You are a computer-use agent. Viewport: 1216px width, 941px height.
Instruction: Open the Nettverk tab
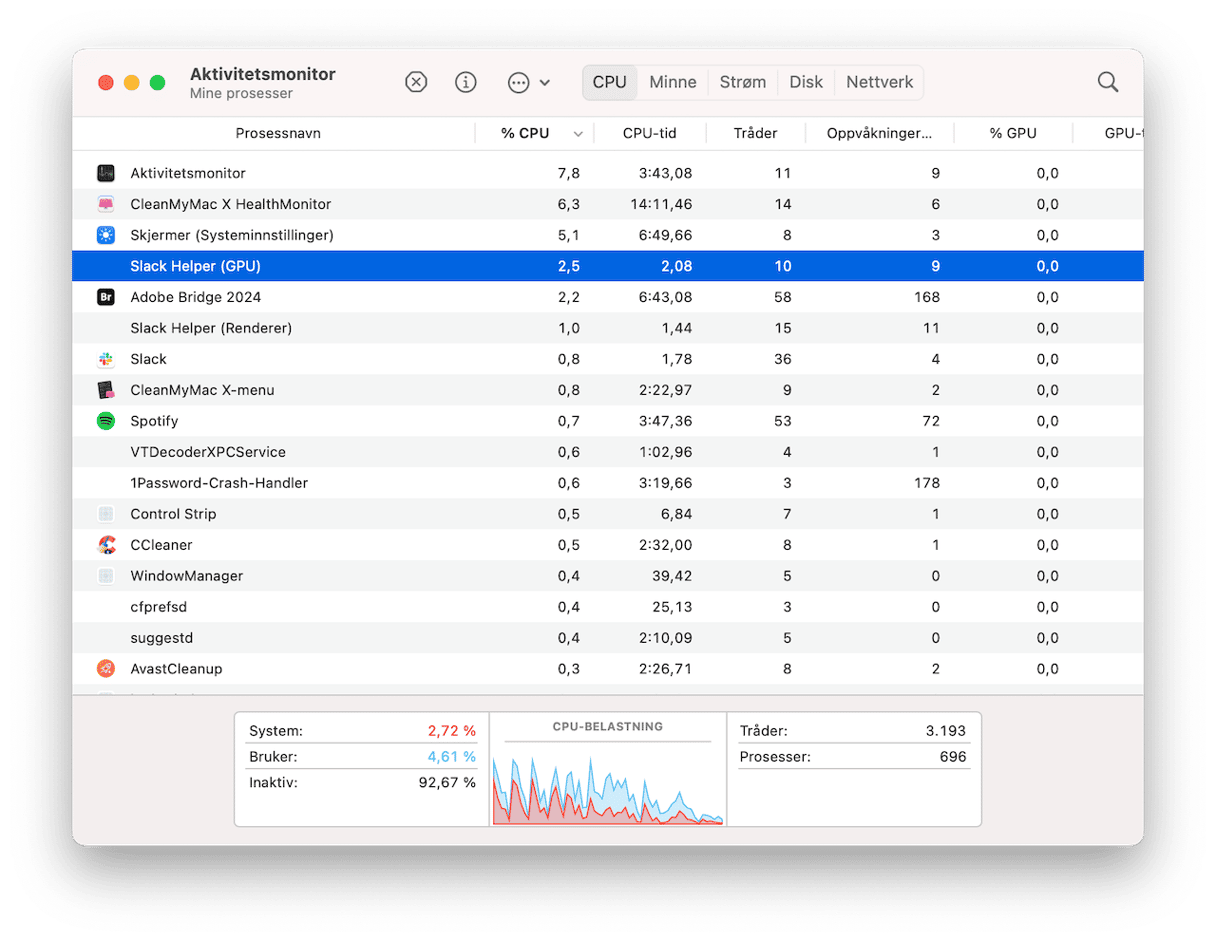pos(880,82)
